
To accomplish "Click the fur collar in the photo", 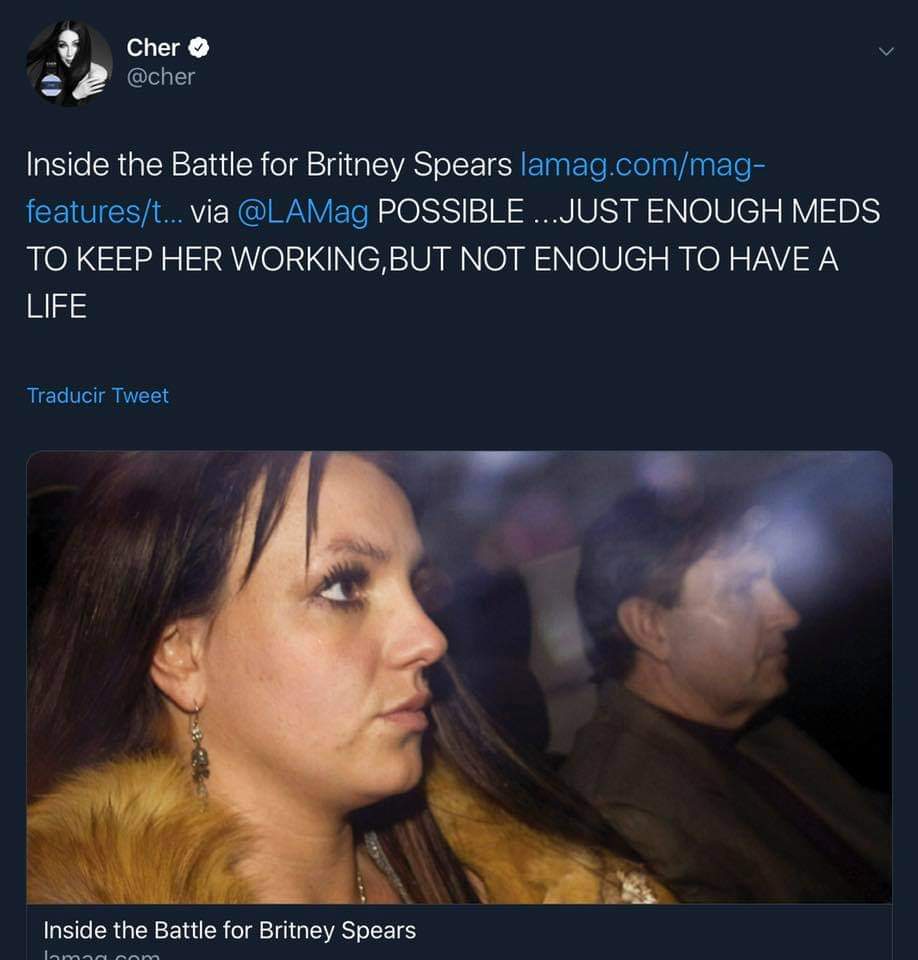I will coord(130,830).
